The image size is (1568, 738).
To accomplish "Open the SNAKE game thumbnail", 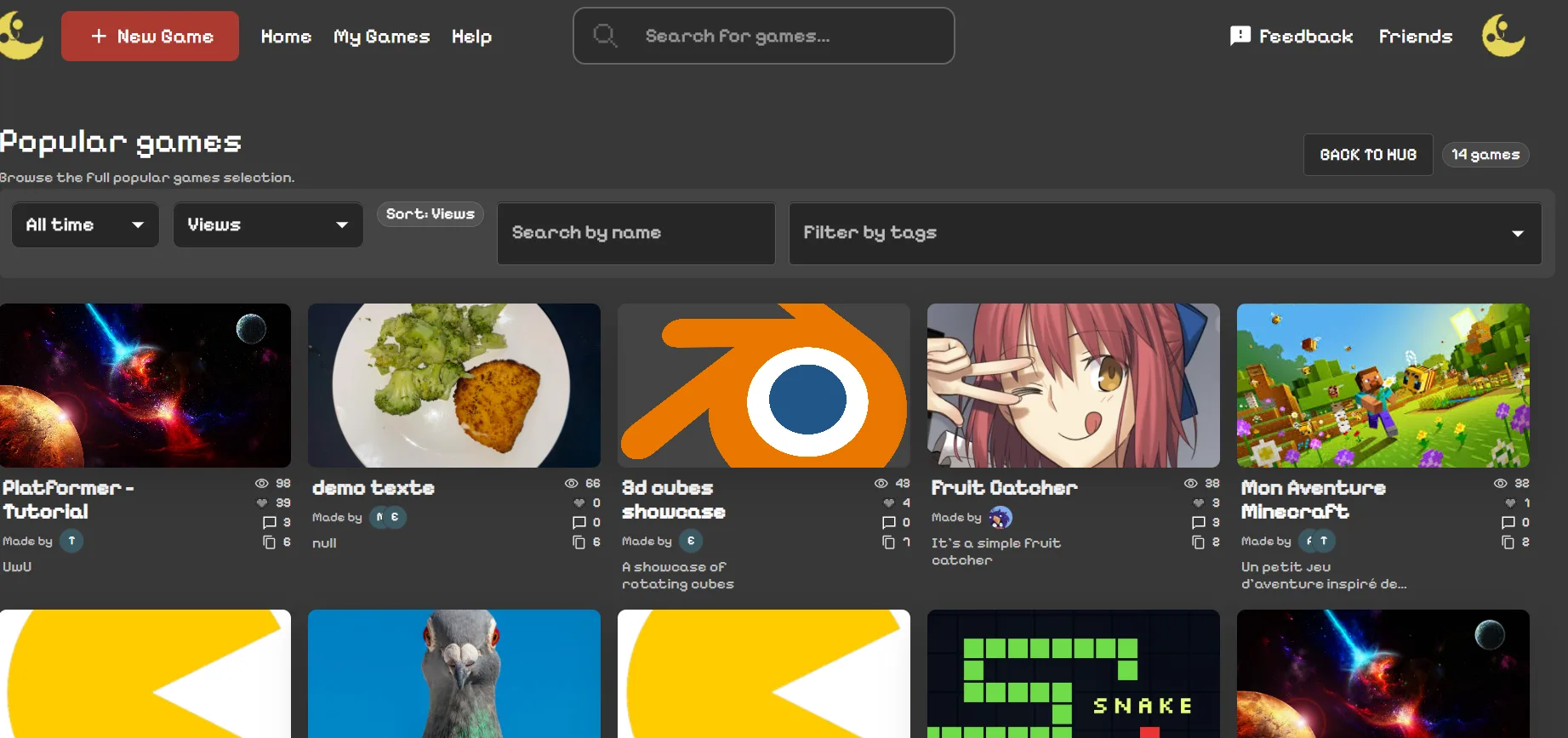I will point(1074,673).
